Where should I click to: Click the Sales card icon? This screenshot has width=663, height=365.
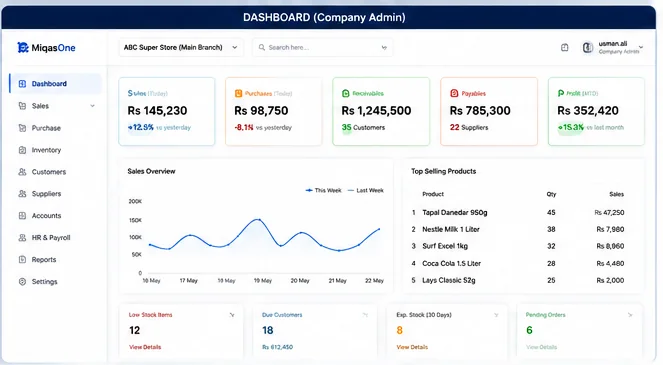[x=131, y=93]
